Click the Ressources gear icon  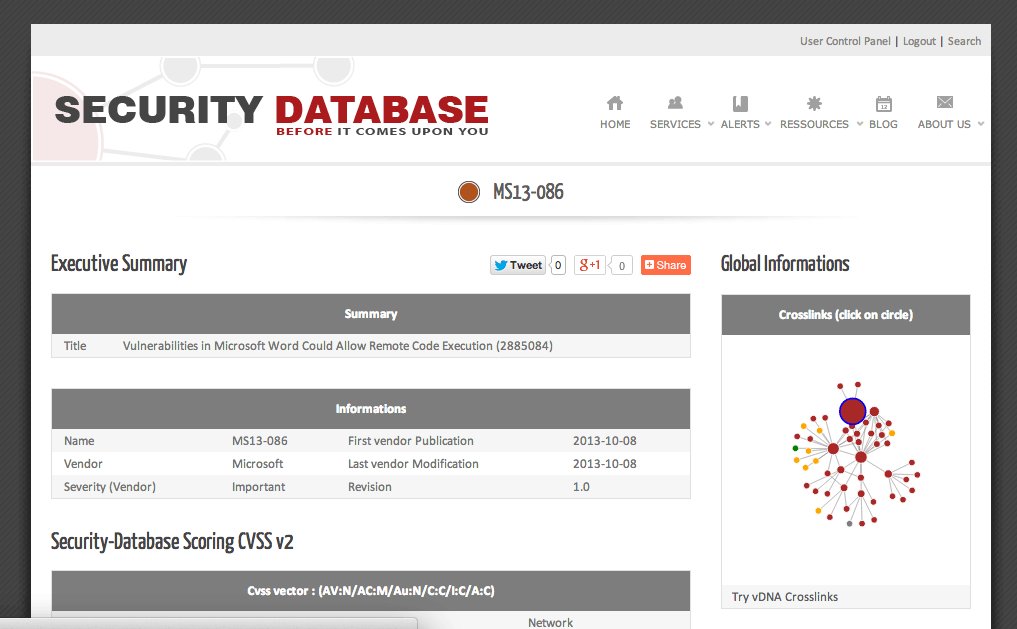pos(814,103)
